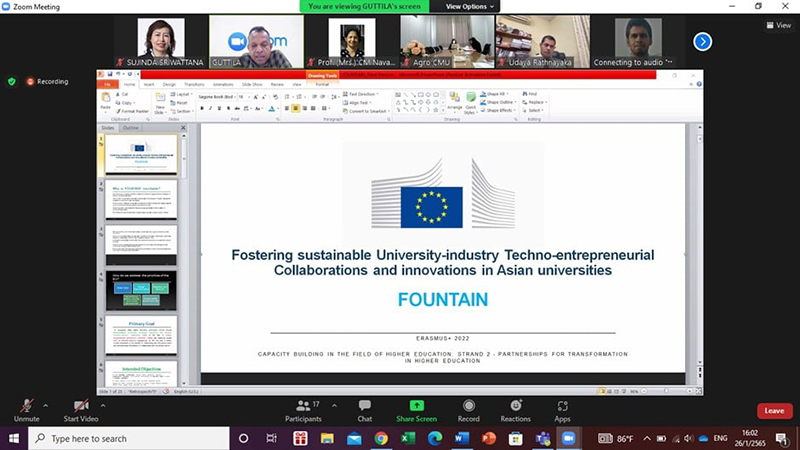Image resolution: width=800 pixels, height=450 pixels.
Task: Open the Shape Outline menu
Action: coord(497,102)
